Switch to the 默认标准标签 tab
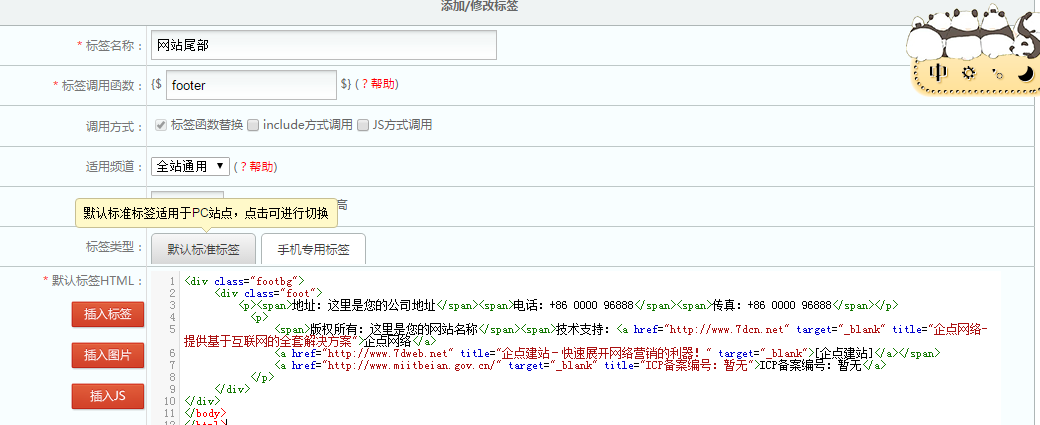 pos(203,249)
